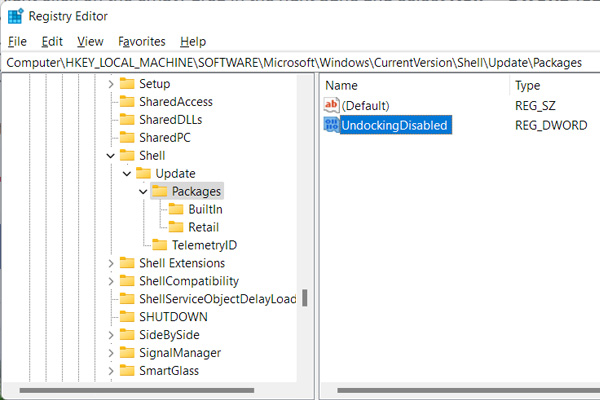Expand the Shell Extensions key

[x=111, y=263]
